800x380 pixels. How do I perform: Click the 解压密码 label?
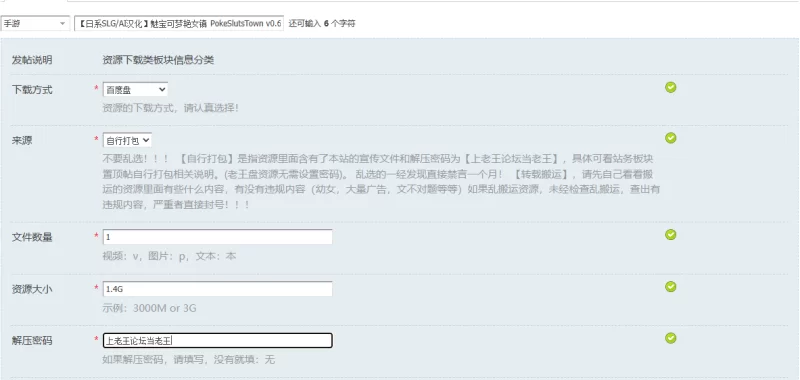[32, 341]
